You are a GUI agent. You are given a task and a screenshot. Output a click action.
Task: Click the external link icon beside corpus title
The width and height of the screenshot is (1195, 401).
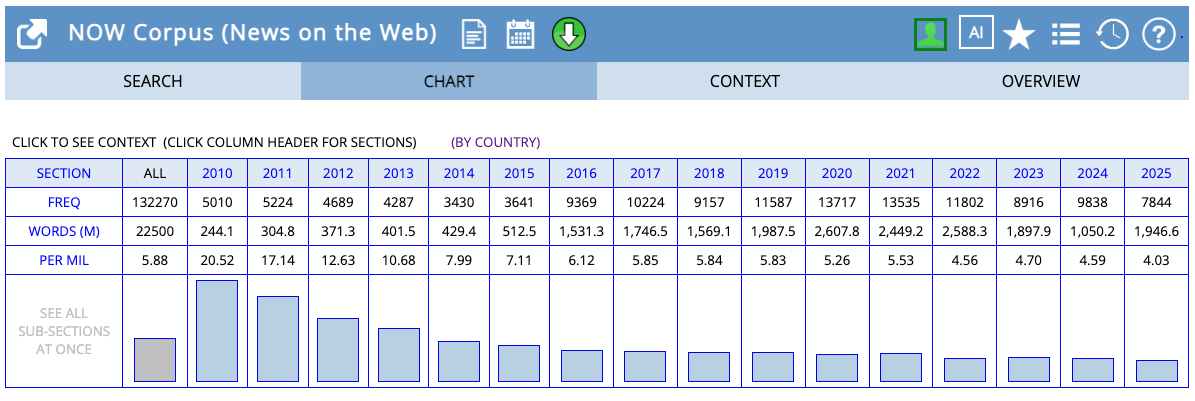[33, 34]
